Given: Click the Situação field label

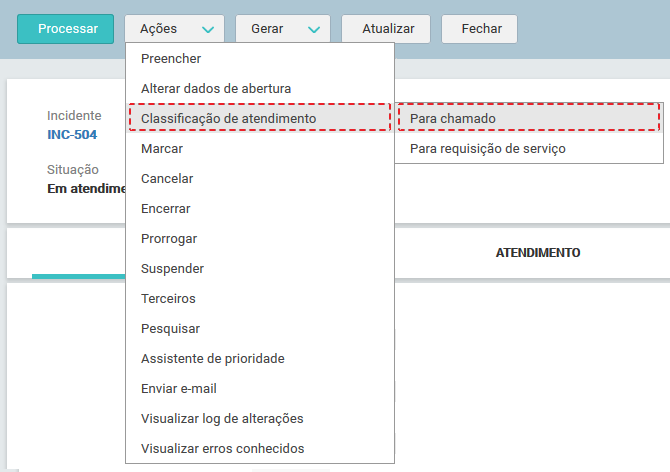Looking at the screenshot, I should 73,170.
